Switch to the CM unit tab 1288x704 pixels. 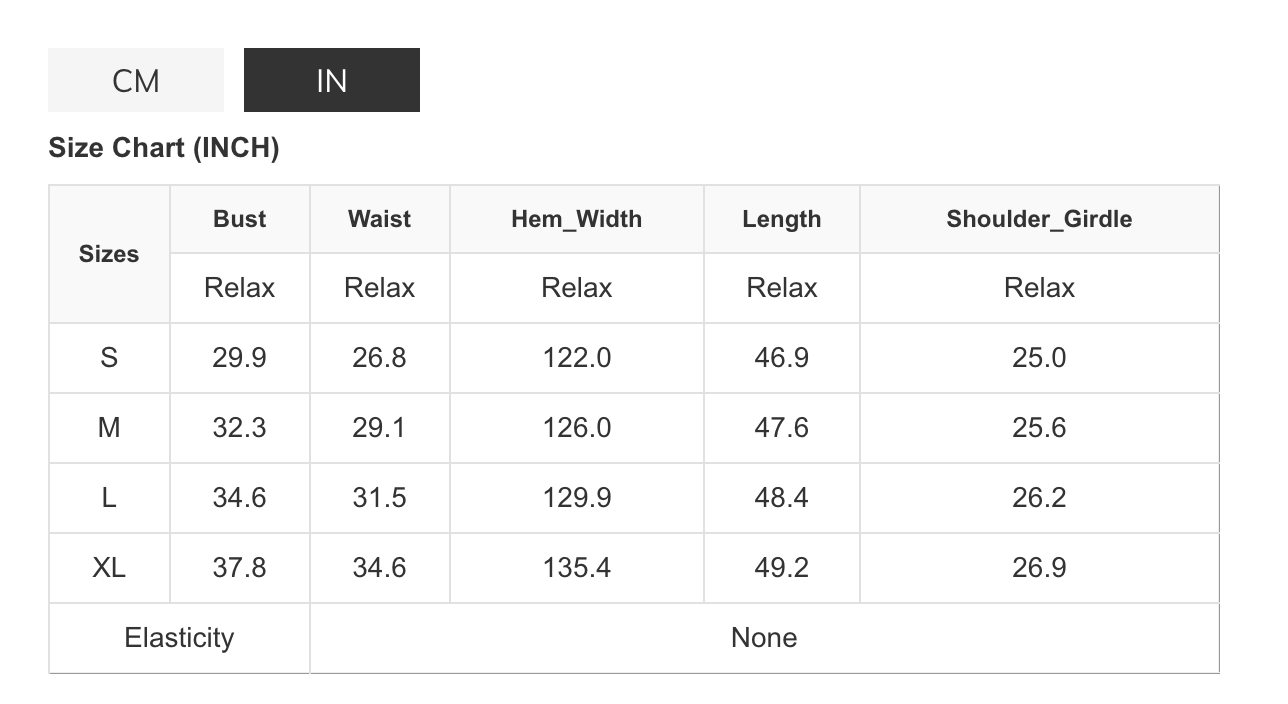pos(136,80)
